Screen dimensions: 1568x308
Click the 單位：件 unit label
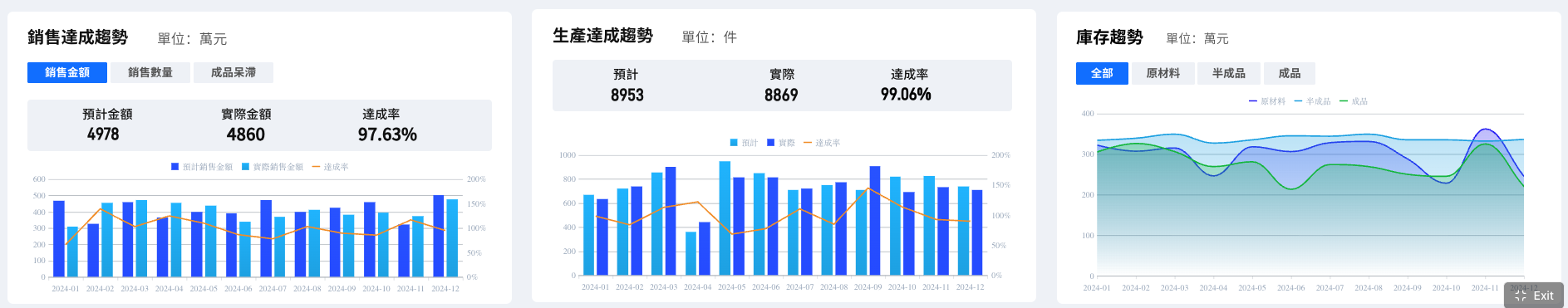[x=710, y=37]
